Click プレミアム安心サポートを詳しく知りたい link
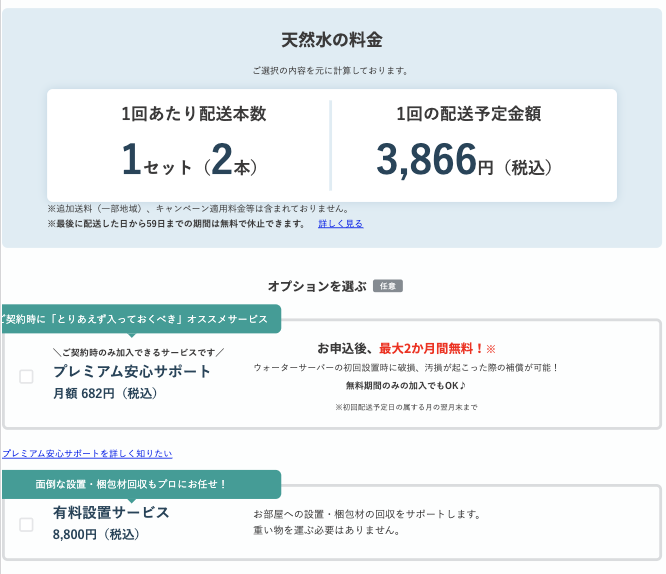This screenshot has height=574, width=666. [87, 453]
